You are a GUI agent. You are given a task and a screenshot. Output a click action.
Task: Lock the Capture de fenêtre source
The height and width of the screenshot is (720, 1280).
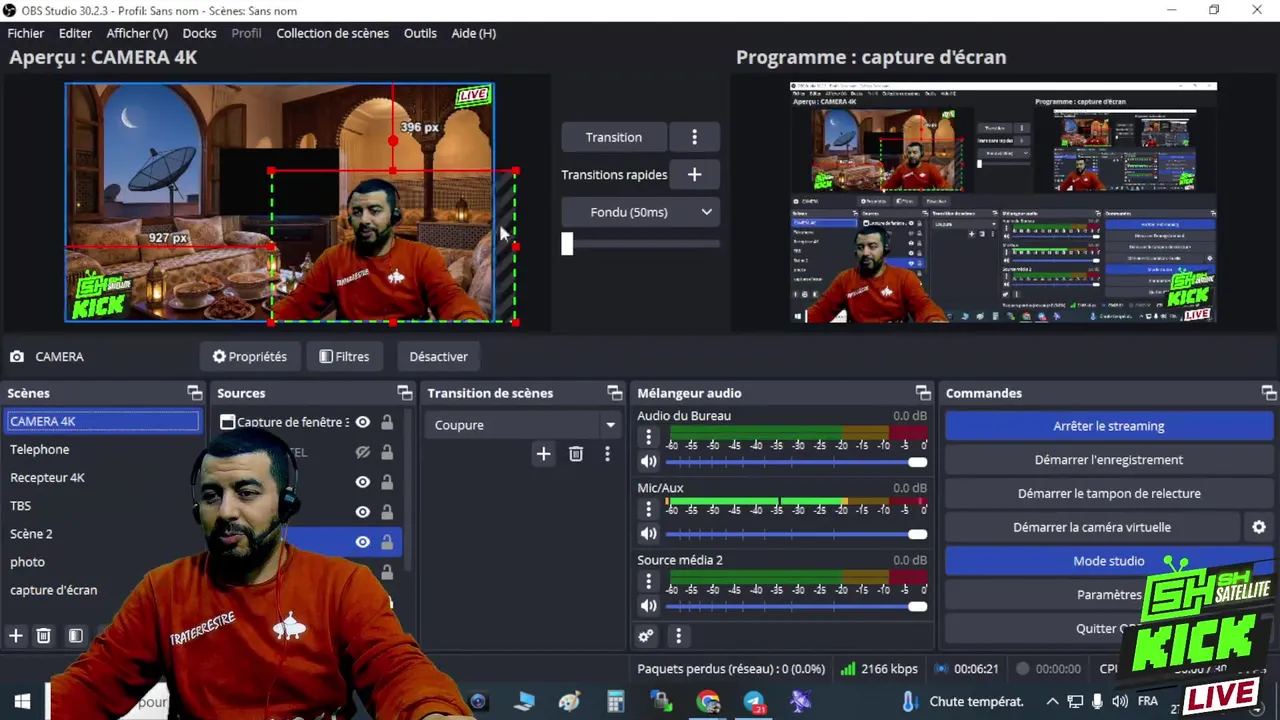tap(387, 422)
